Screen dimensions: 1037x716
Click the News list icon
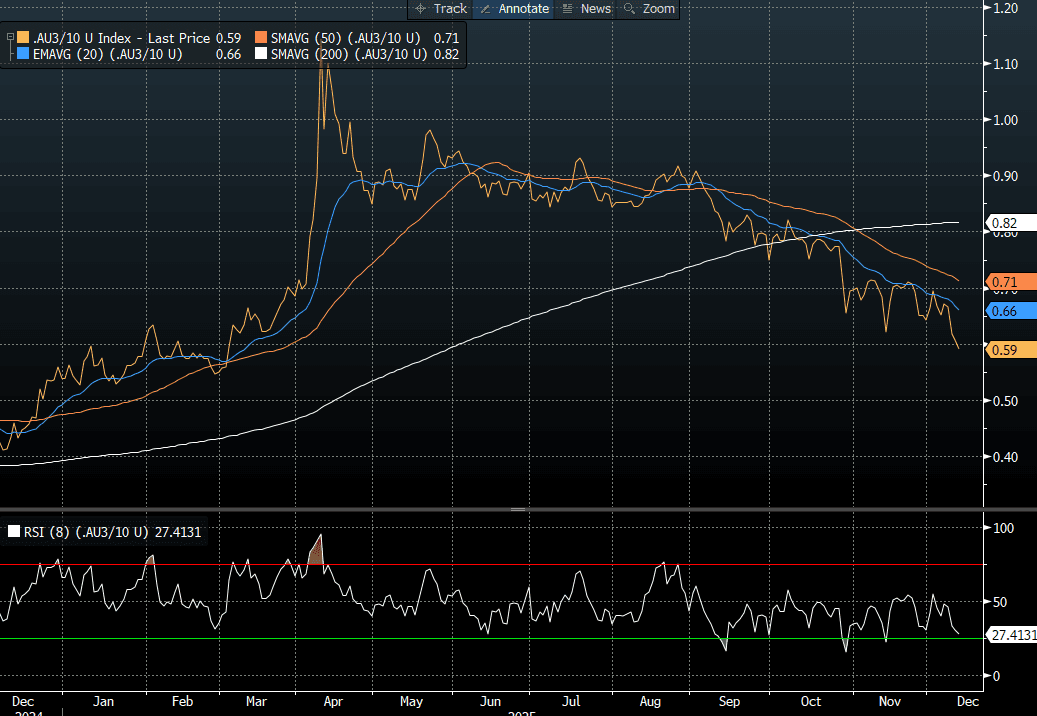[x=568, y=9]
